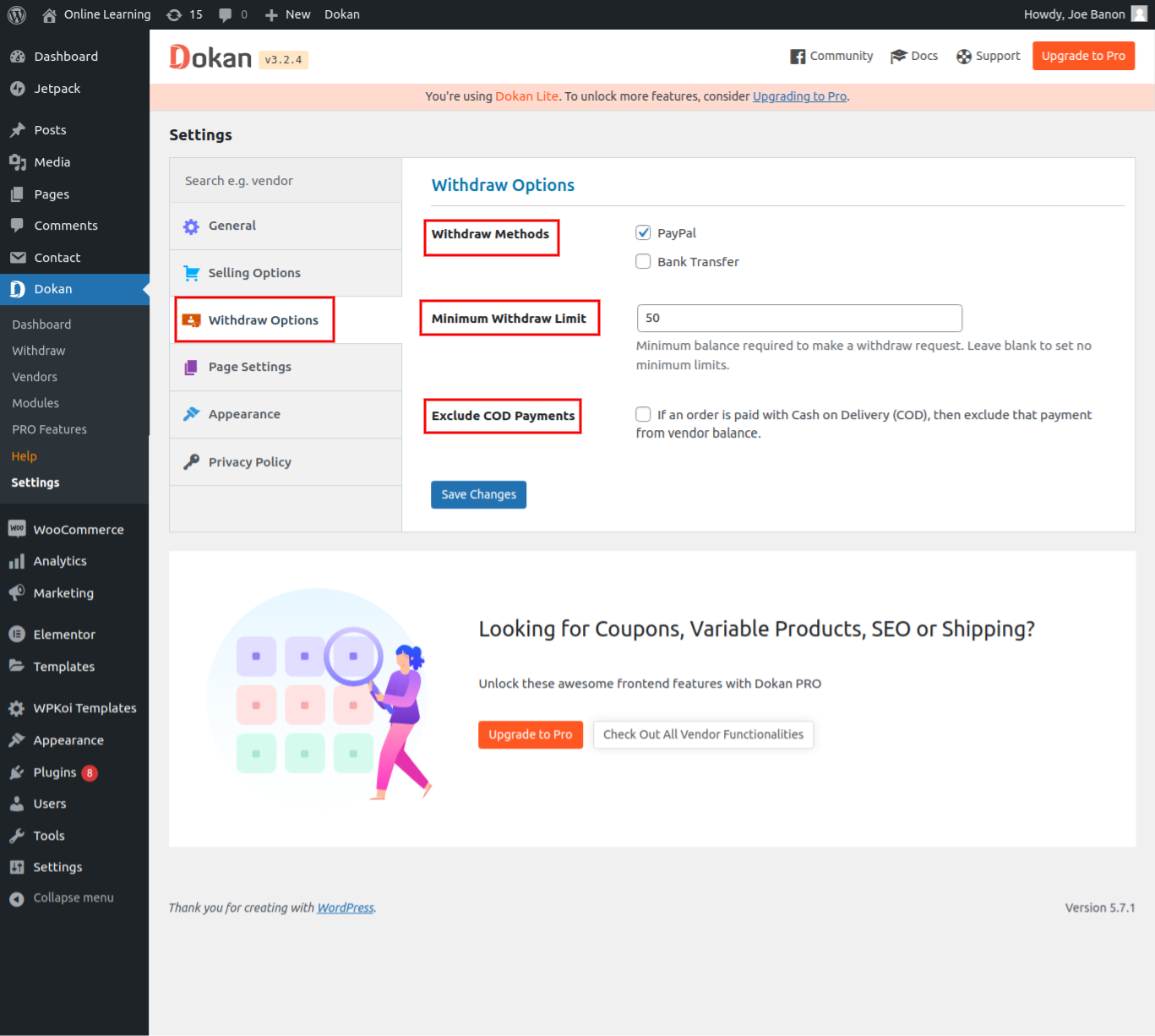Uncheck the PayPal withdraw method checkbox
Viewport: 1155px width, 1036px height.
point(644,232)
